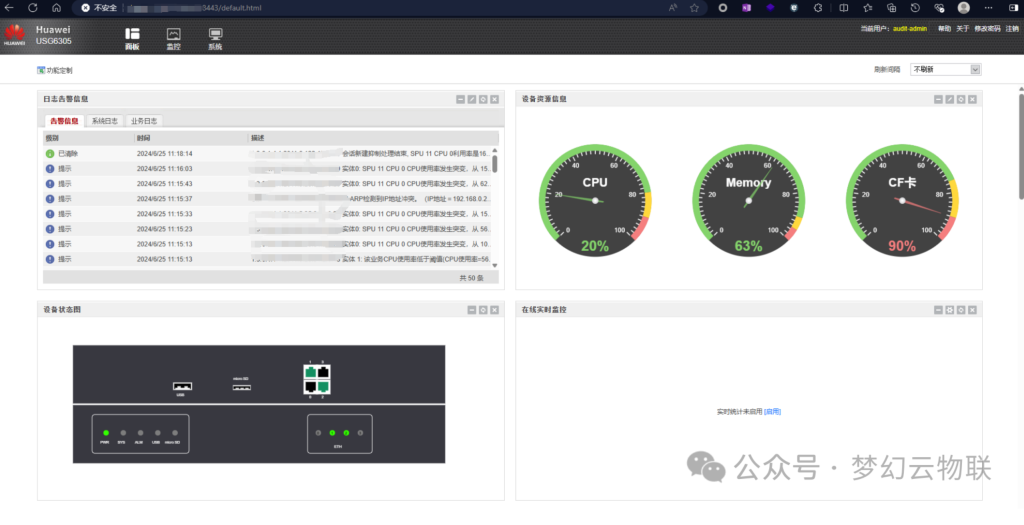Image resolution: width=1024 pixels, height=525 pixels.
Task: Click the 共 50 条 total count text
Action: click(471, 278)
